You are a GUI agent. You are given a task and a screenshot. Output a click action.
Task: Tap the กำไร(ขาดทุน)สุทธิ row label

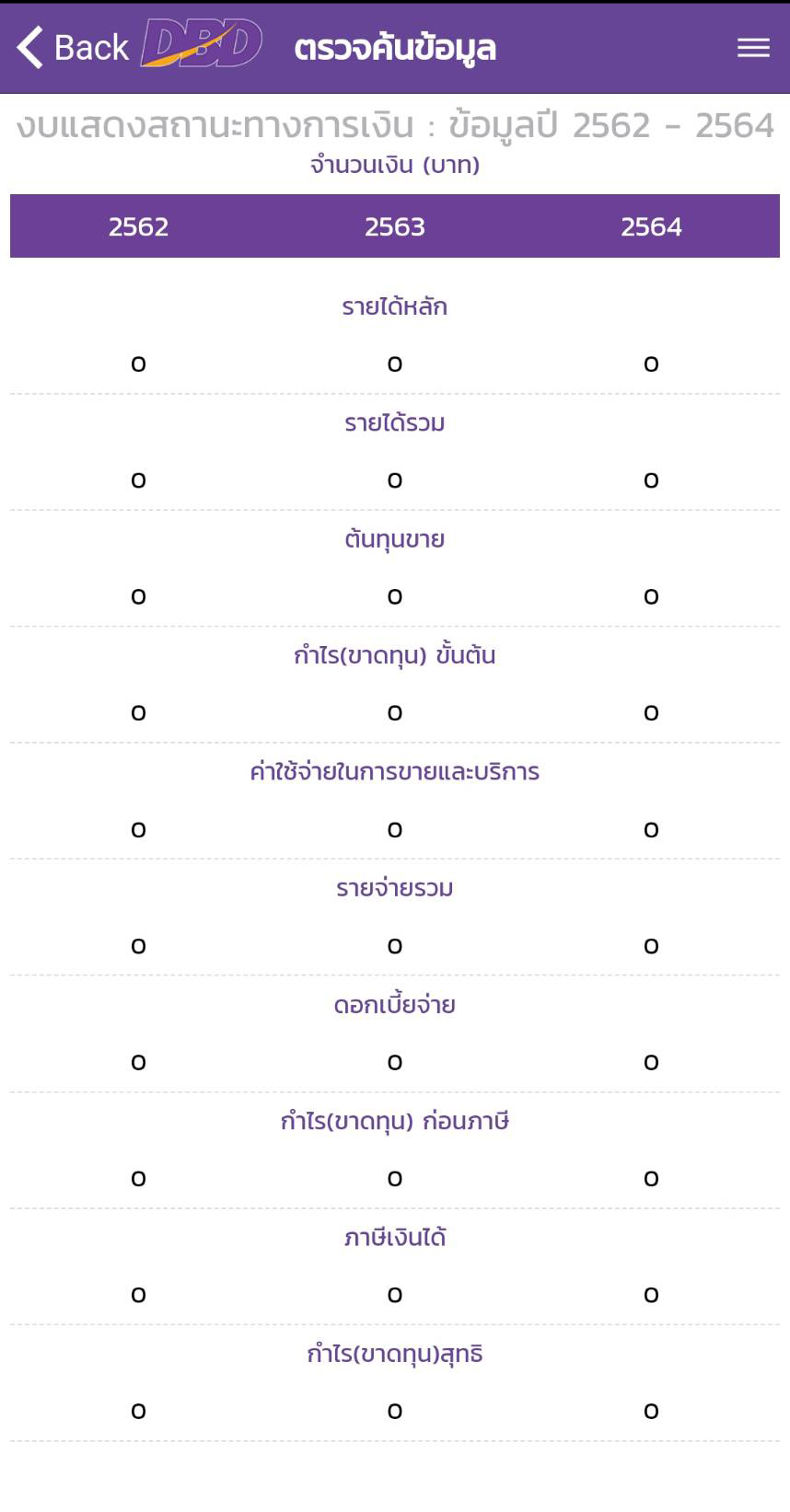pos(395,1354)
